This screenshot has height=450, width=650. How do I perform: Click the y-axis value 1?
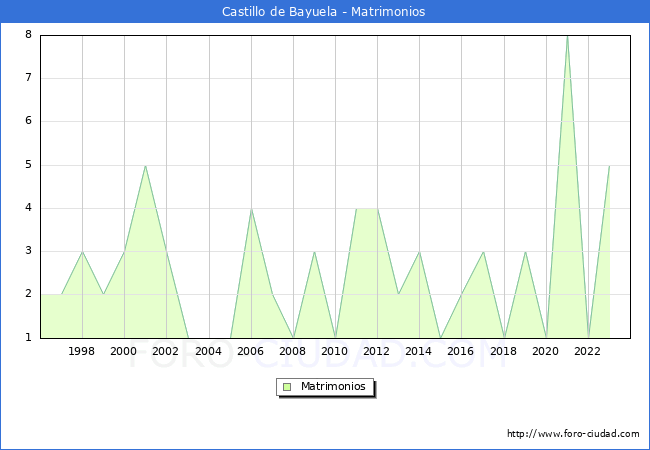click(28, 337)
